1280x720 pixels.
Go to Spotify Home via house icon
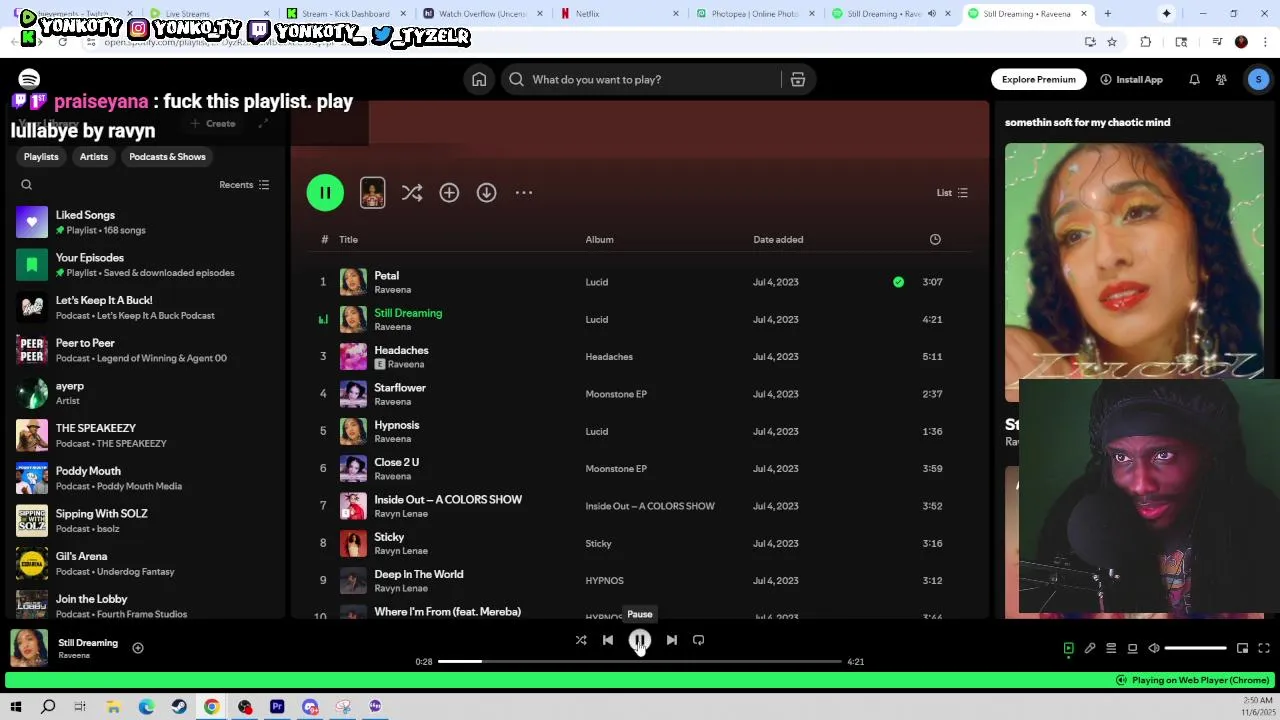tap(479, 80)
